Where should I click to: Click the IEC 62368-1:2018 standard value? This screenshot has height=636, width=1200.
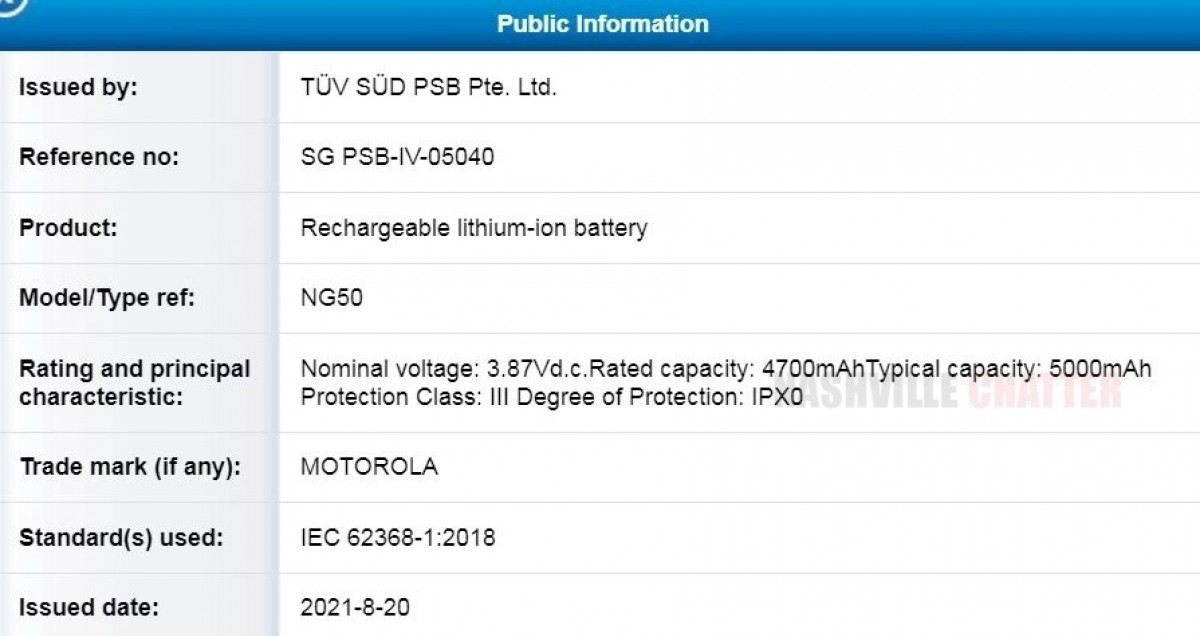point(398,538)
